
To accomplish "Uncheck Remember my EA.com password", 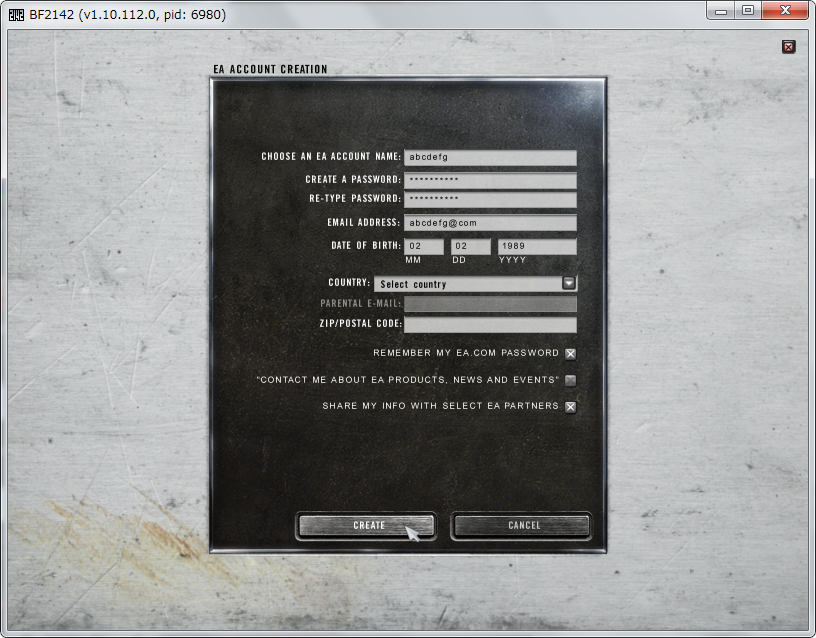I will click(x=570, y=354).
